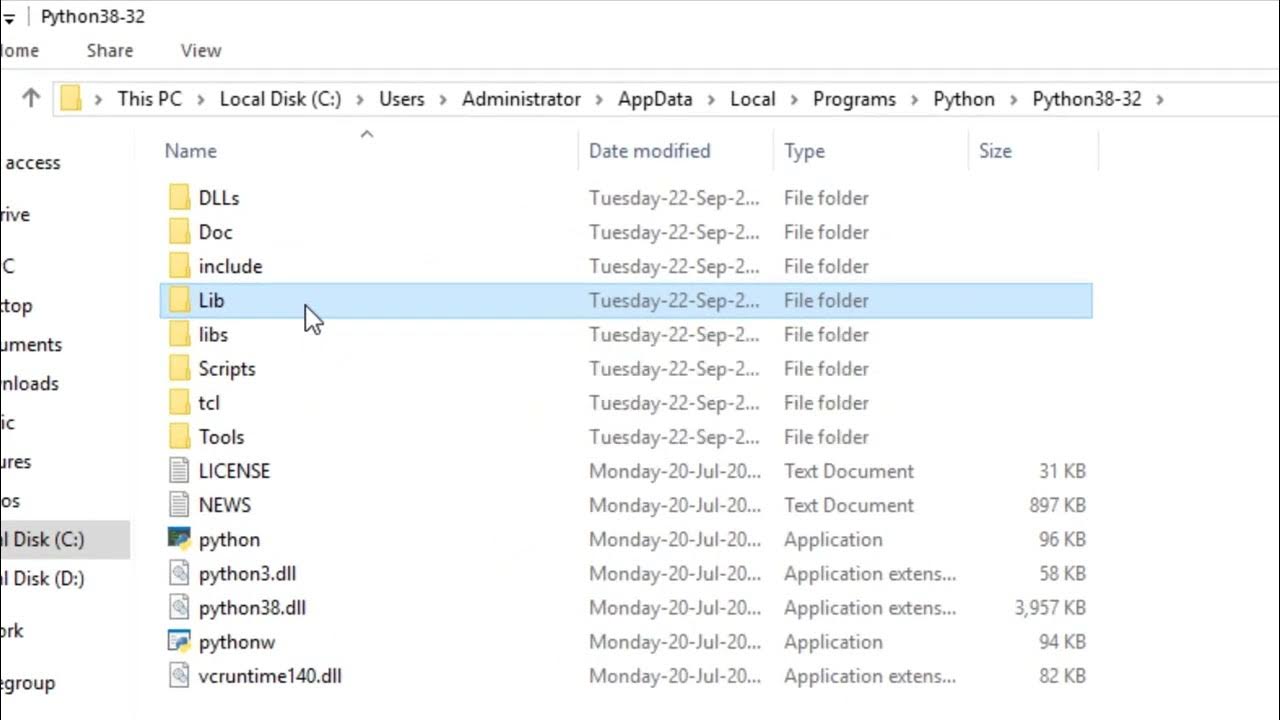This screenshot has width=1280, height=720.
Task: Click the NEWS text document icon
Action: [179, 505]
